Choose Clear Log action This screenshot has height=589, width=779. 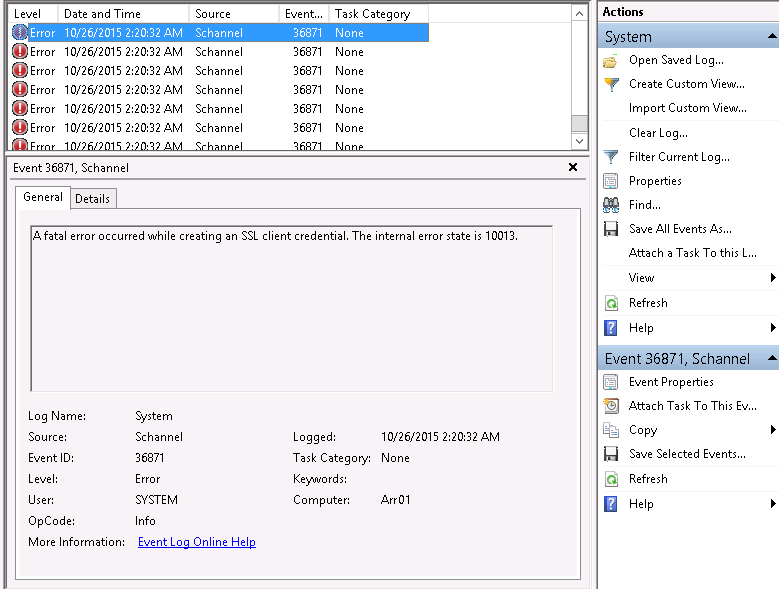tap(658, 133)
